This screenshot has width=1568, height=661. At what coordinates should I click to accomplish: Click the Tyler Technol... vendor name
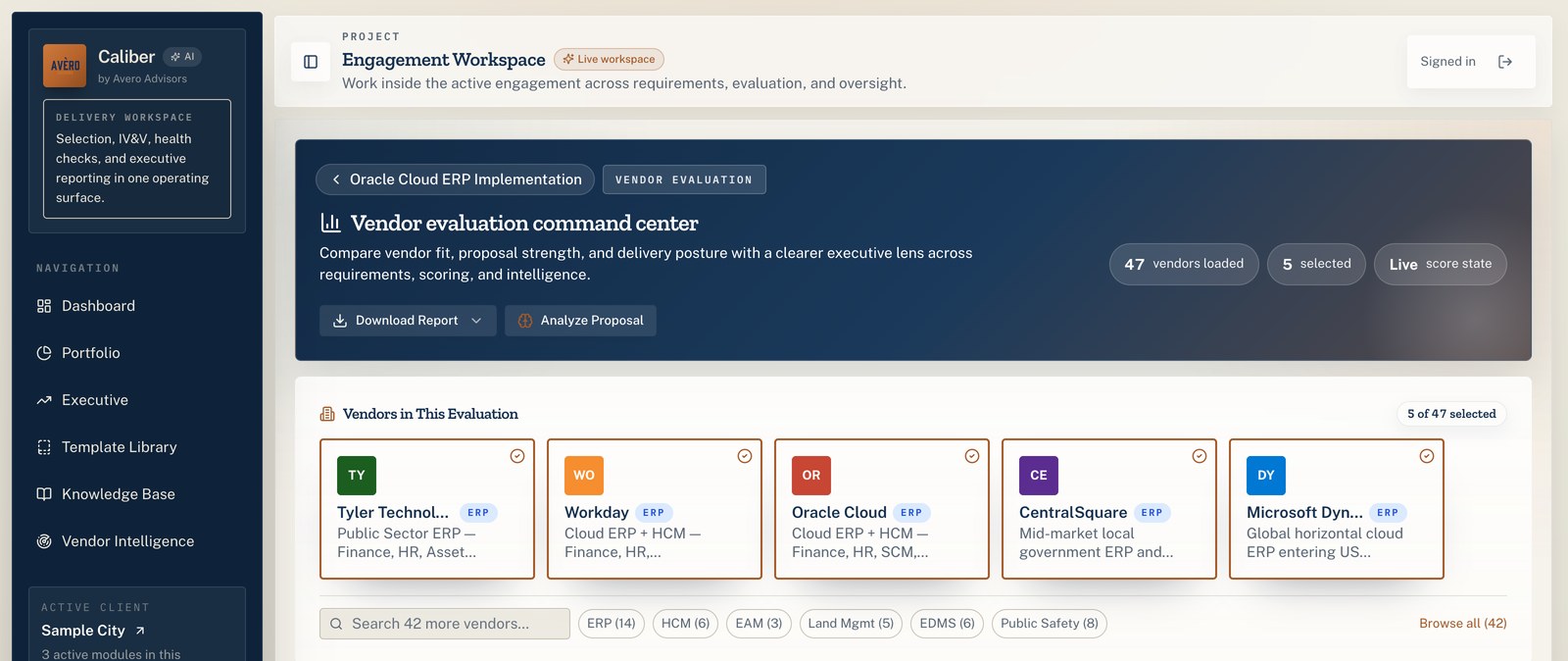[x=393, y=513]
